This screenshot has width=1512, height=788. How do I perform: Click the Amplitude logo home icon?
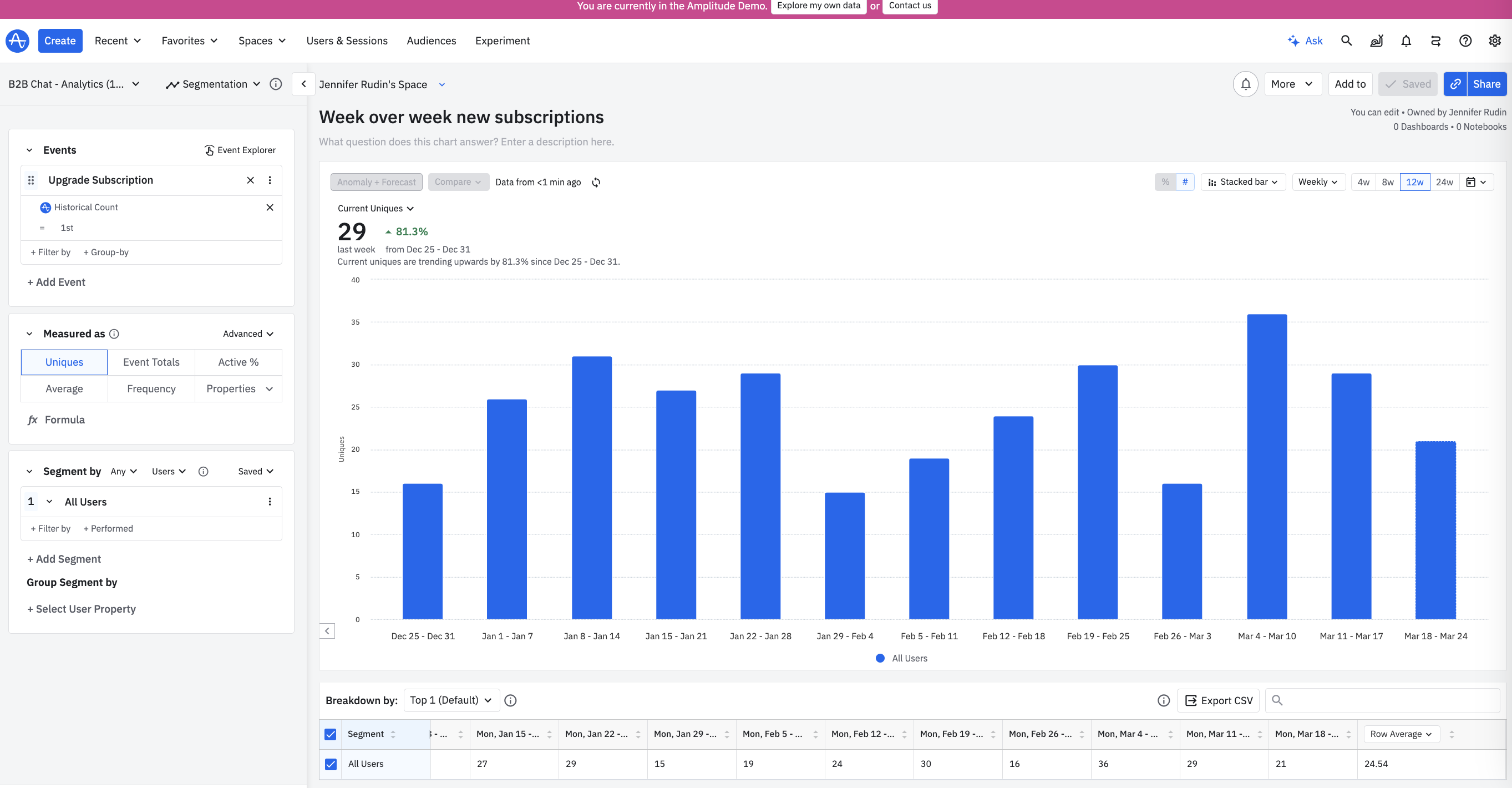17,41
